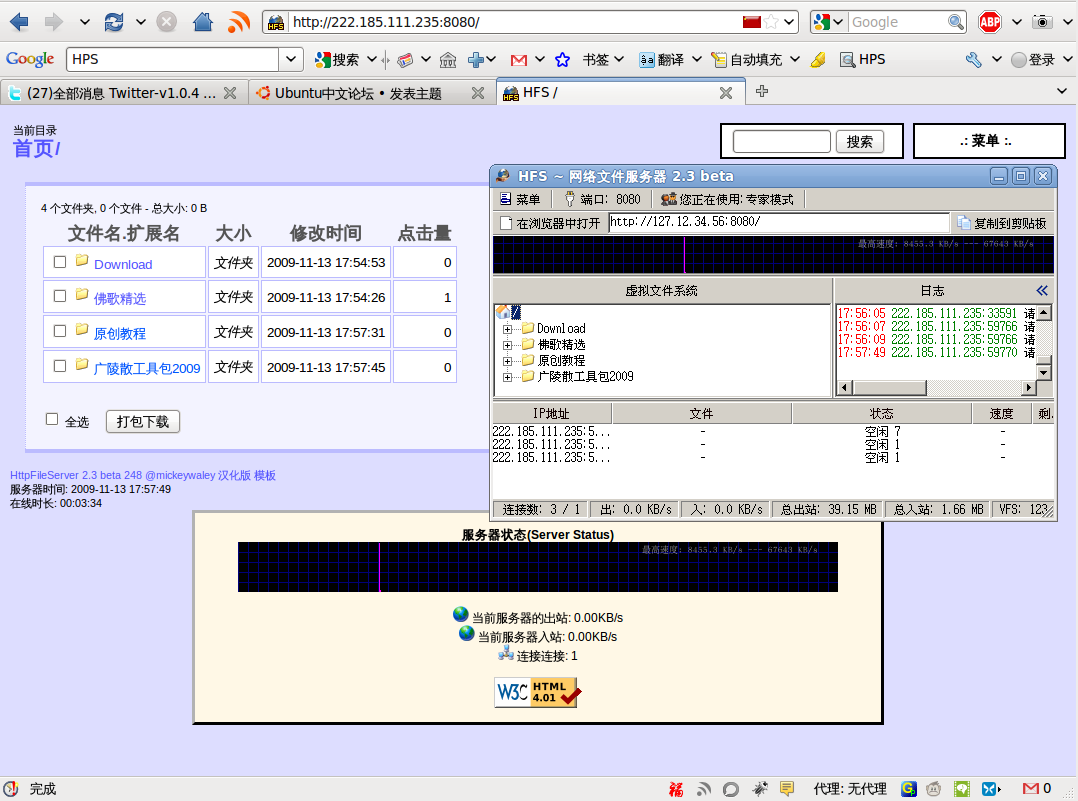Open the .: 菜单 :. panel on the webpage
This screenshot has height=801, width=1078.
(989, 141)
